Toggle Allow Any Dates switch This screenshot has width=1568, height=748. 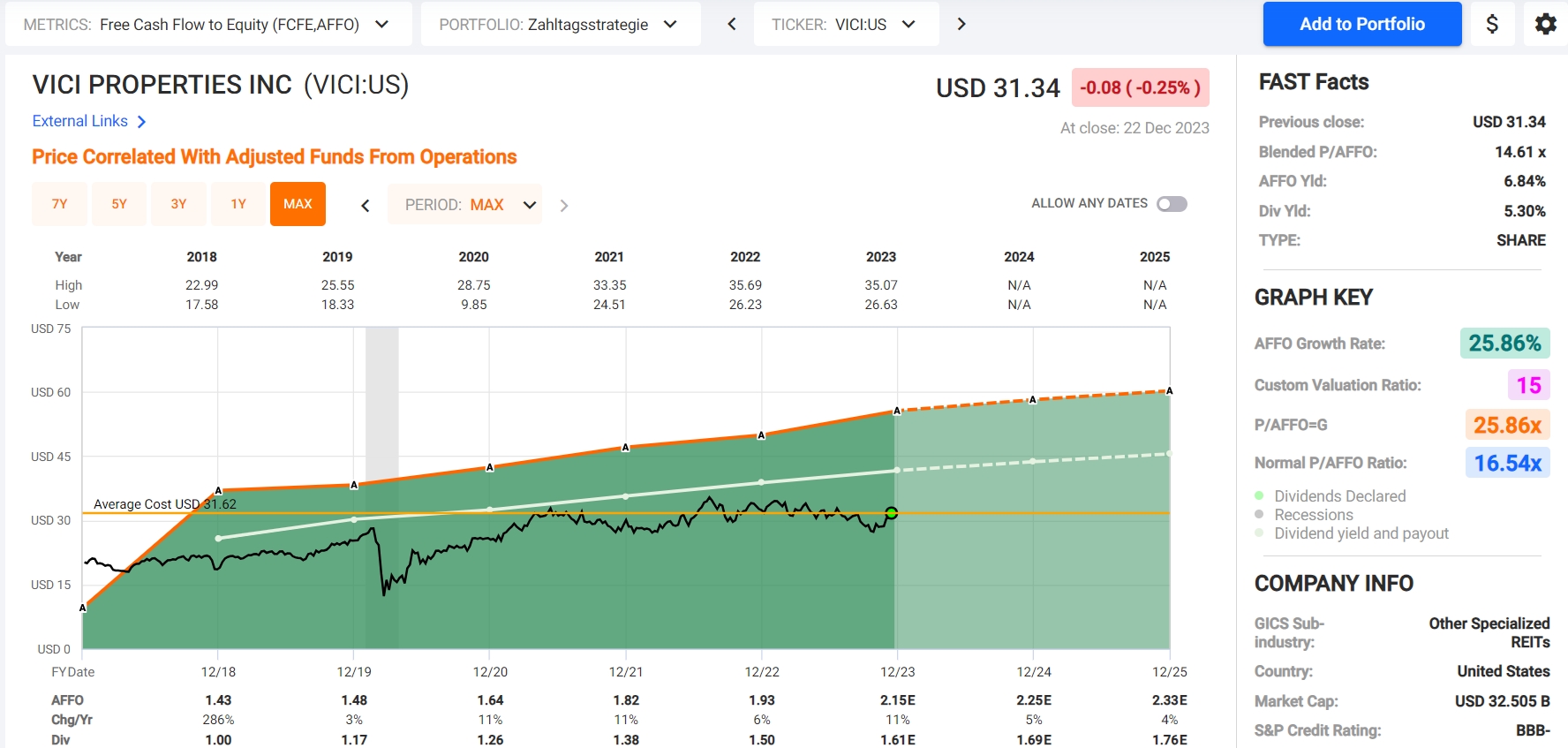1172,204
